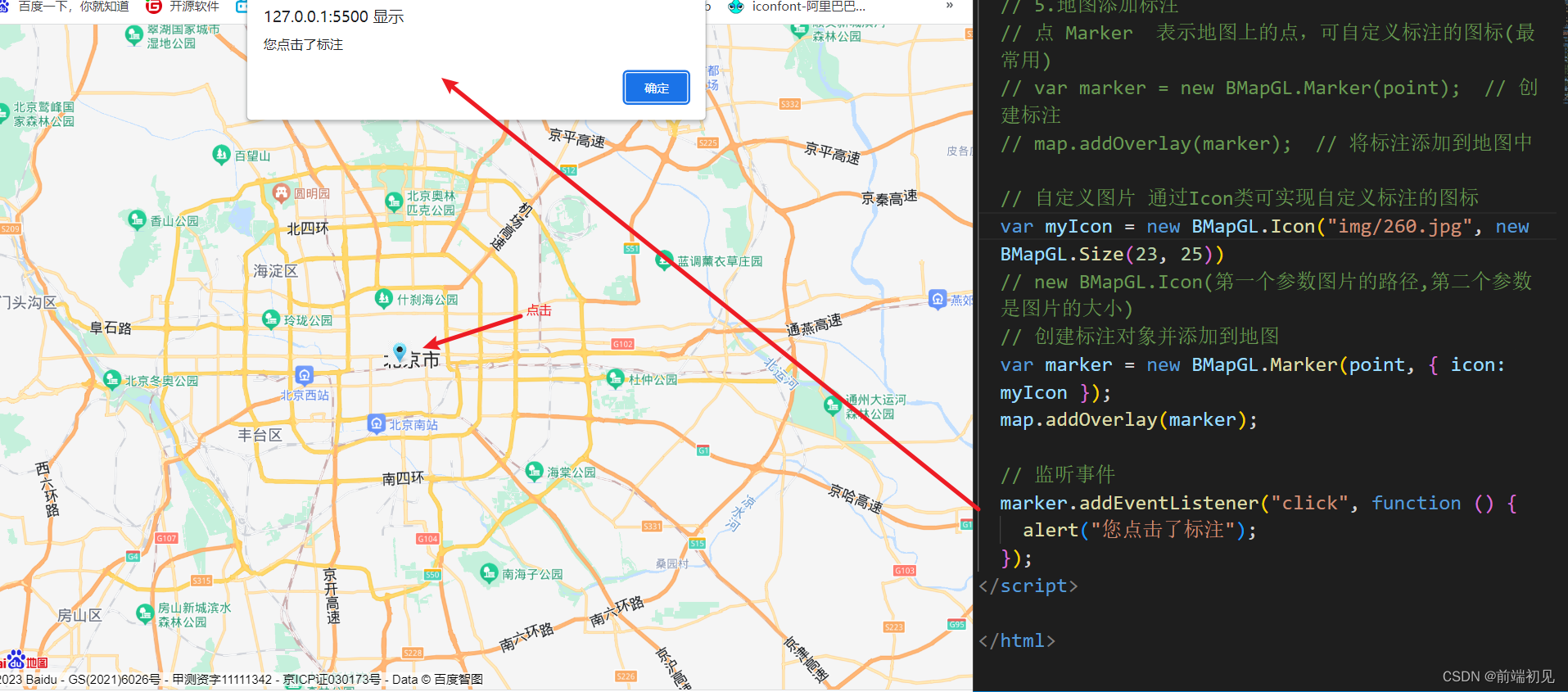Click the map.addOverlay(marker) code line
The height and width of the screenshot is (692, 1568).
(1127, 420)
